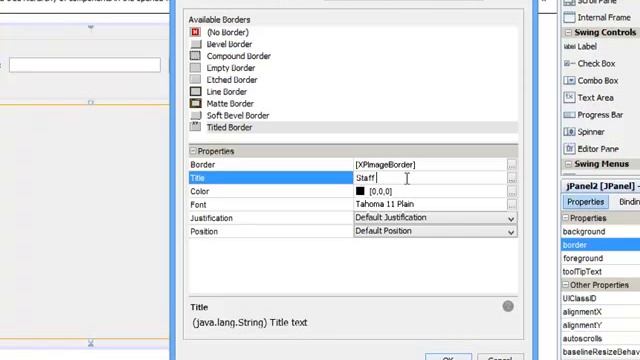Click the Titled Border icon
Image resolution: width=640 pixels, height=360 pixels.
pyautogui.click(x=196, y=127)
